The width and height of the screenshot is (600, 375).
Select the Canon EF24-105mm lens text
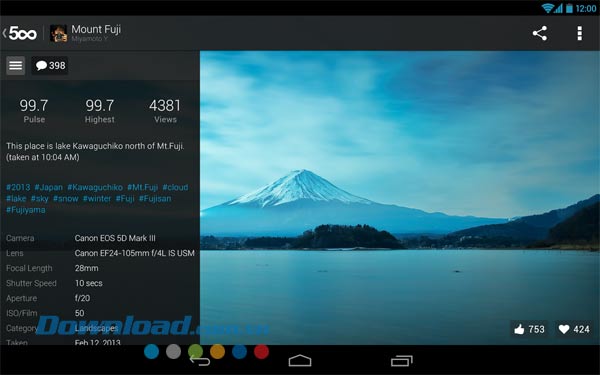135,253
